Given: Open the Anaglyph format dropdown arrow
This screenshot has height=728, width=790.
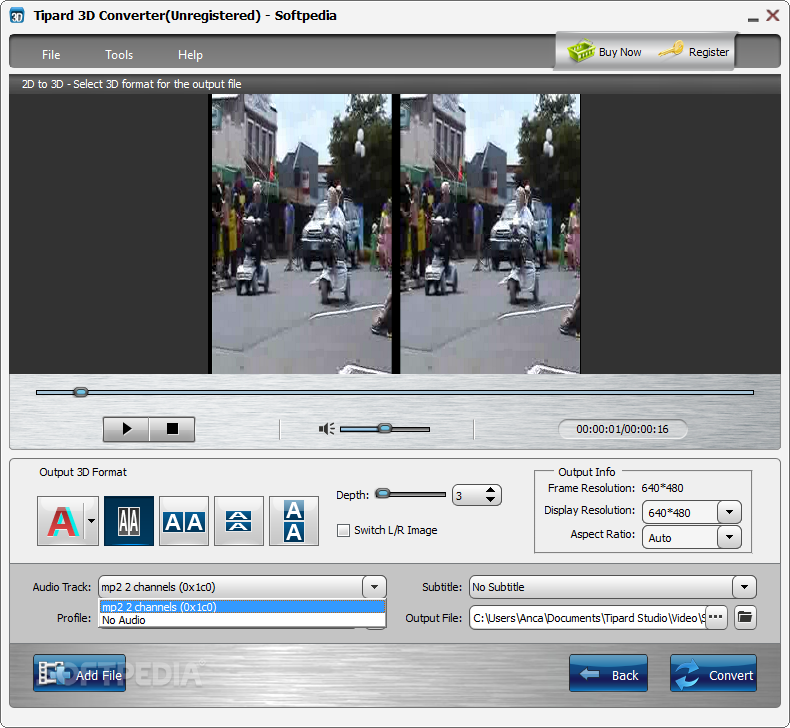Looking at the screenshot, I should (91, 521).
